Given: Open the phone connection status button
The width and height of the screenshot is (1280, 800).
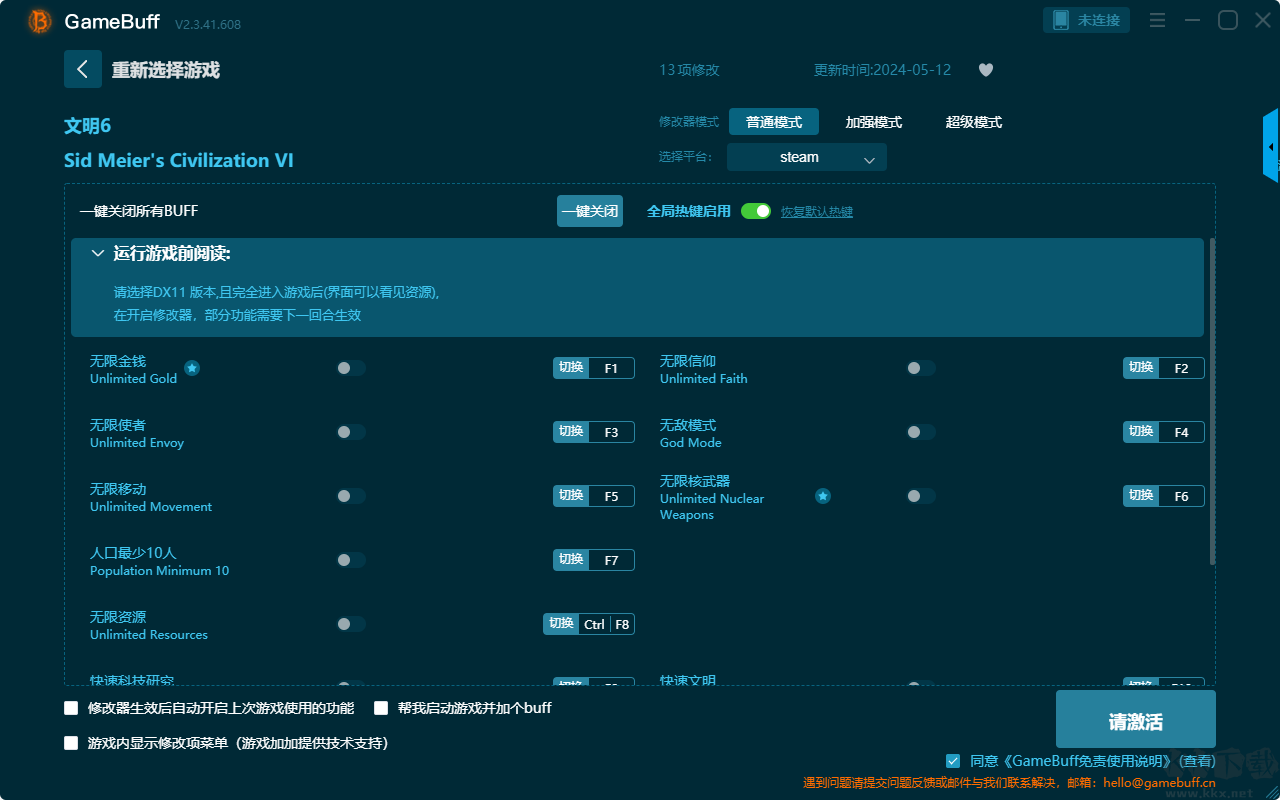Looking at the screenshot, I should pyautogui.click(x=1087, y=20).
